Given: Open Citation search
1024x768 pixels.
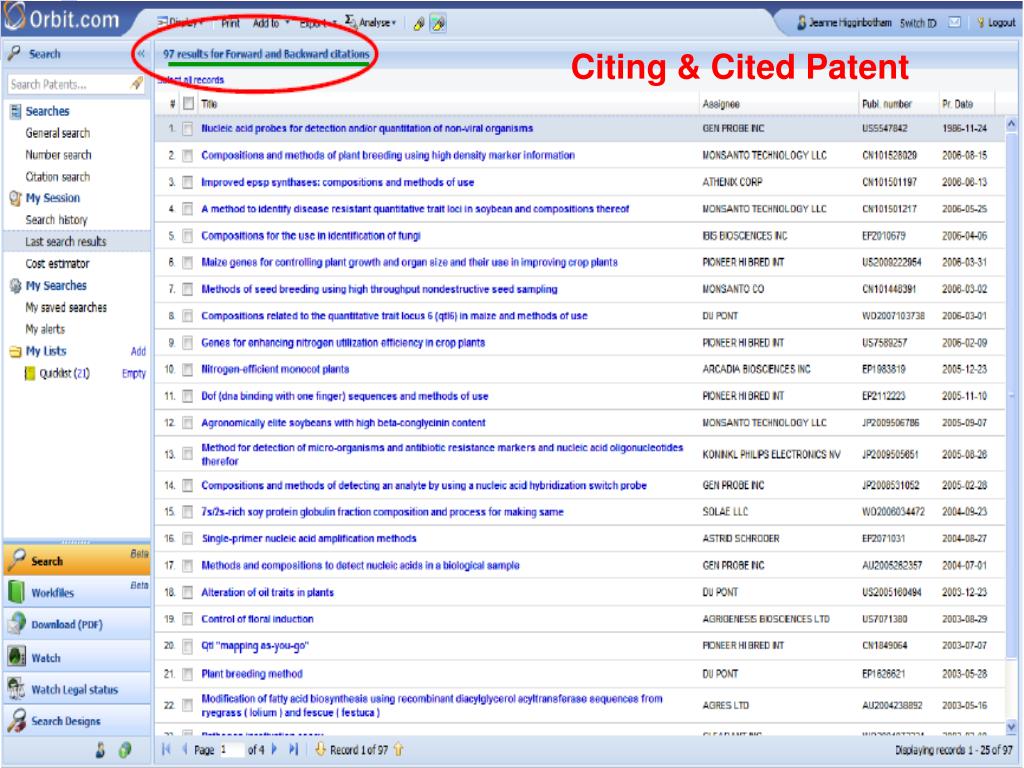Looking at the screenshot, I should tap(57, 177).
